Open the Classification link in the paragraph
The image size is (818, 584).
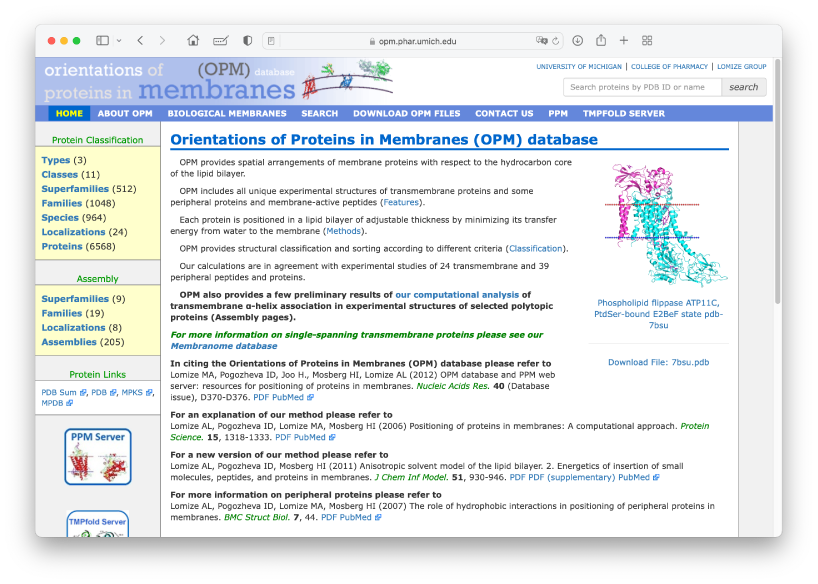536,249
